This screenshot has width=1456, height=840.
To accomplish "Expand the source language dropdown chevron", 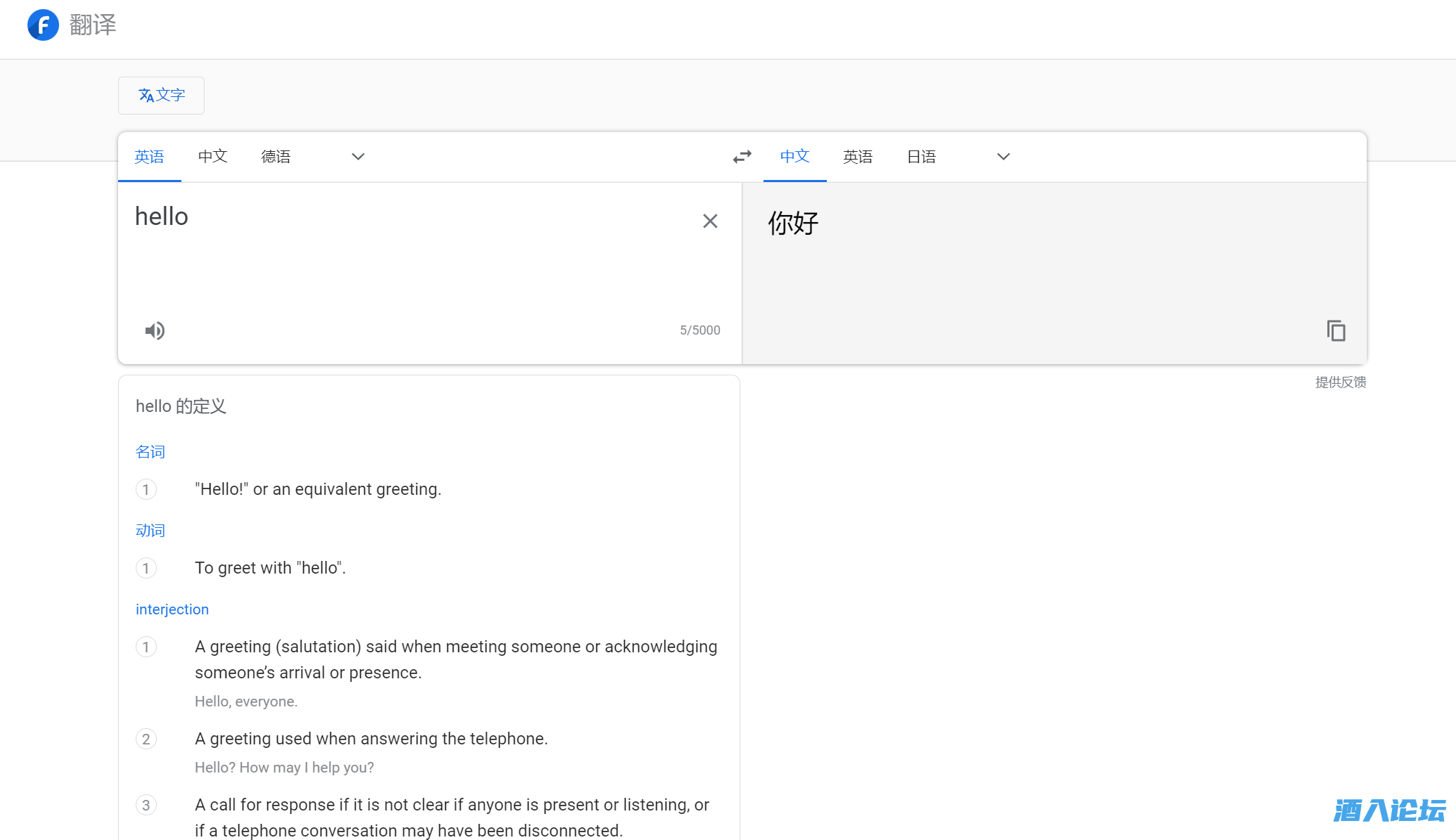I will coord(358,157).
